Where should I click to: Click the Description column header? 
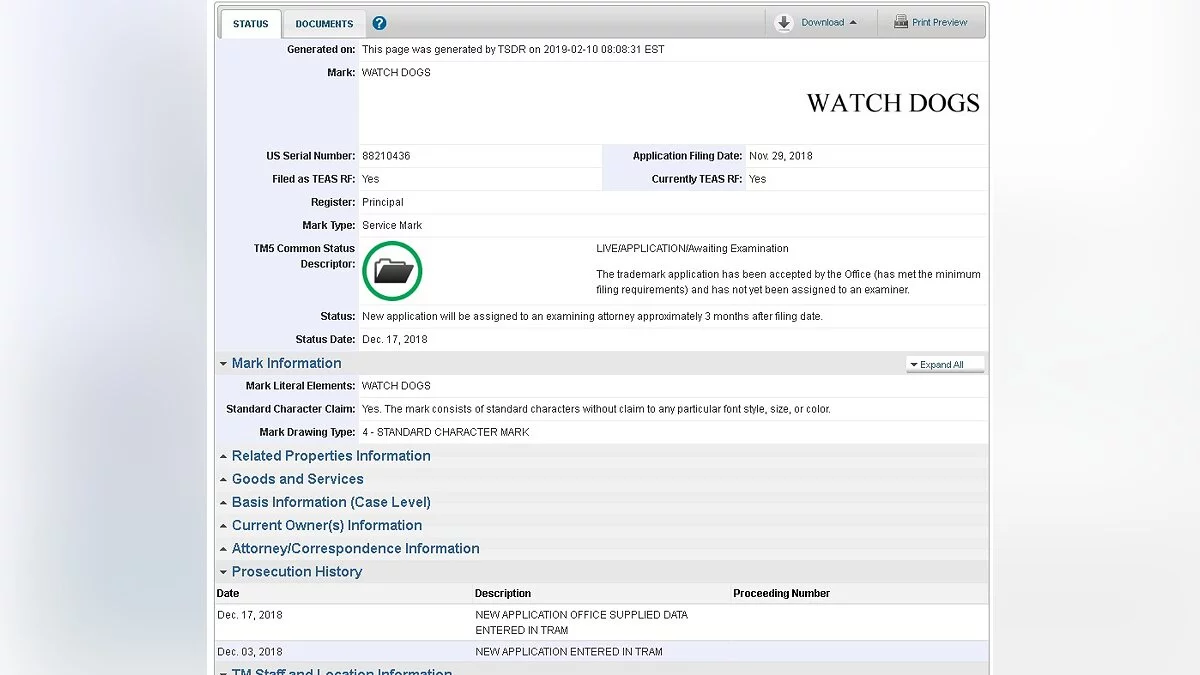(x=502, y=593)
